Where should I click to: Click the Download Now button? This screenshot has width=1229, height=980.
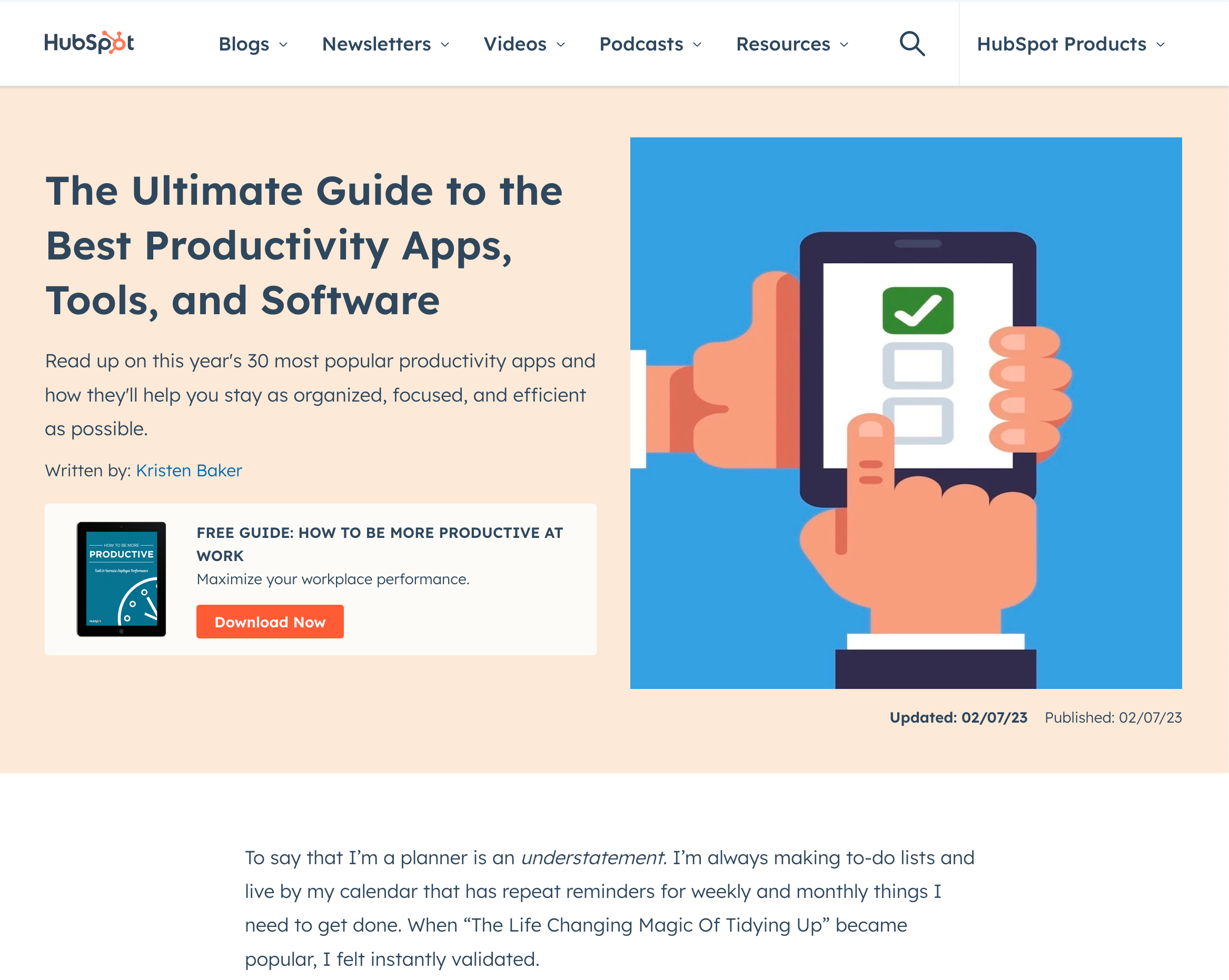pyautogui.click(x=270, y=622)
